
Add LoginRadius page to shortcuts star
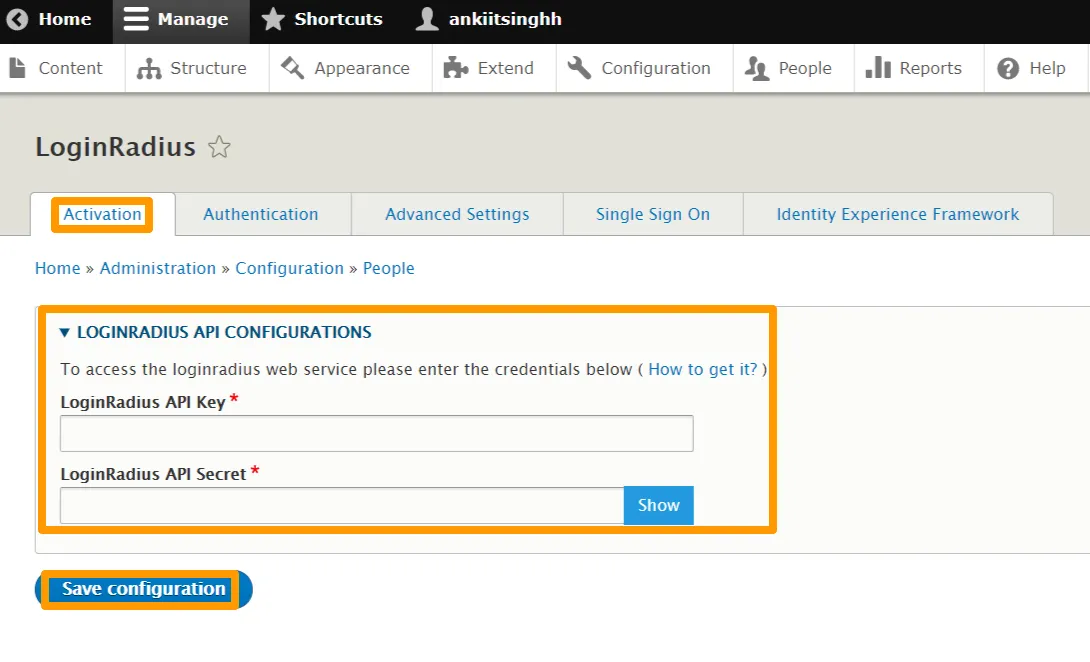(219, 148)
